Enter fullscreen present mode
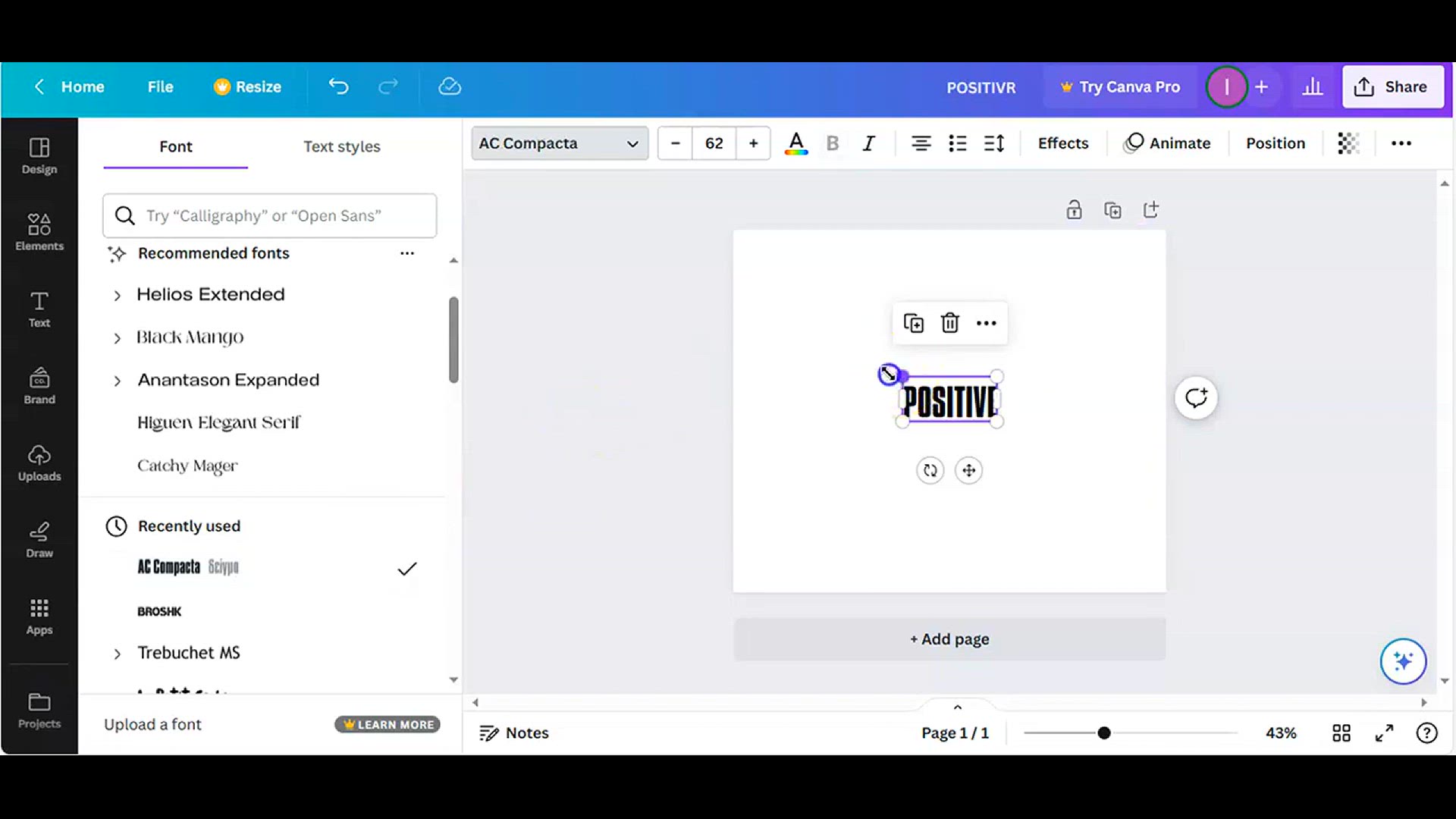This screenshot has height=819, width=1456. click(x=1385, y=733)
